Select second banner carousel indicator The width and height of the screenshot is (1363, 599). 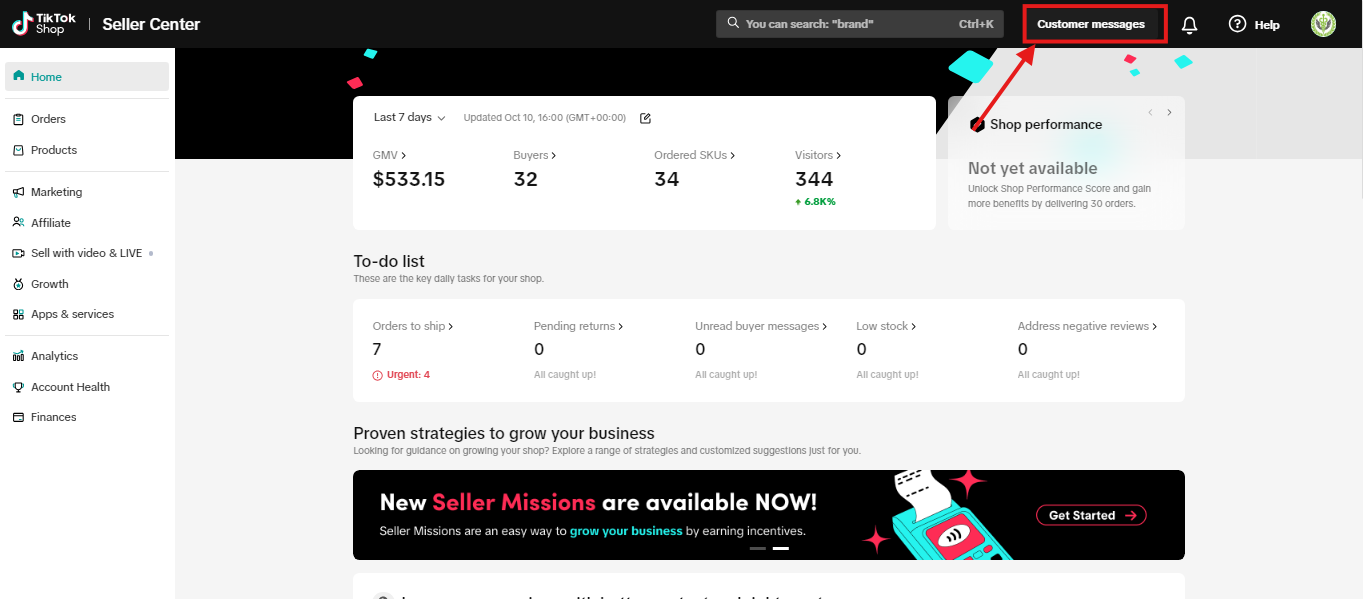781,548
